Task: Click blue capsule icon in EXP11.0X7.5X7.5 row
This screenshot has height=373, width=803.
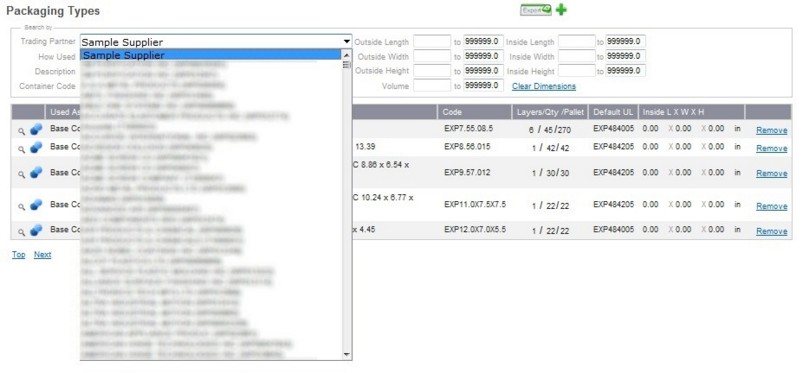Action: (x=36, y=205)
